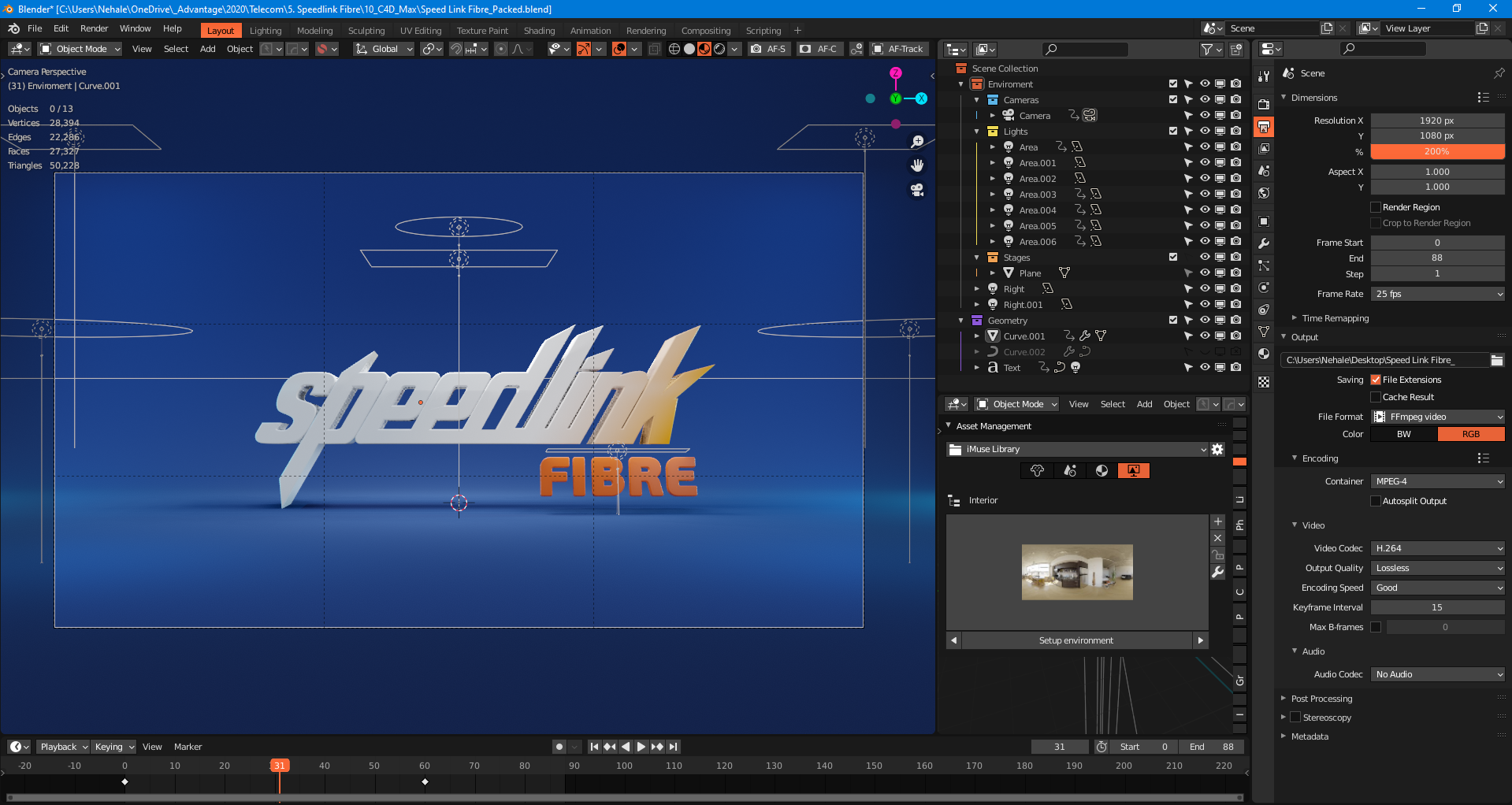Open the Texture properties tab
The width and height of the screenshot is (1512, 805).
(1264, 382)
